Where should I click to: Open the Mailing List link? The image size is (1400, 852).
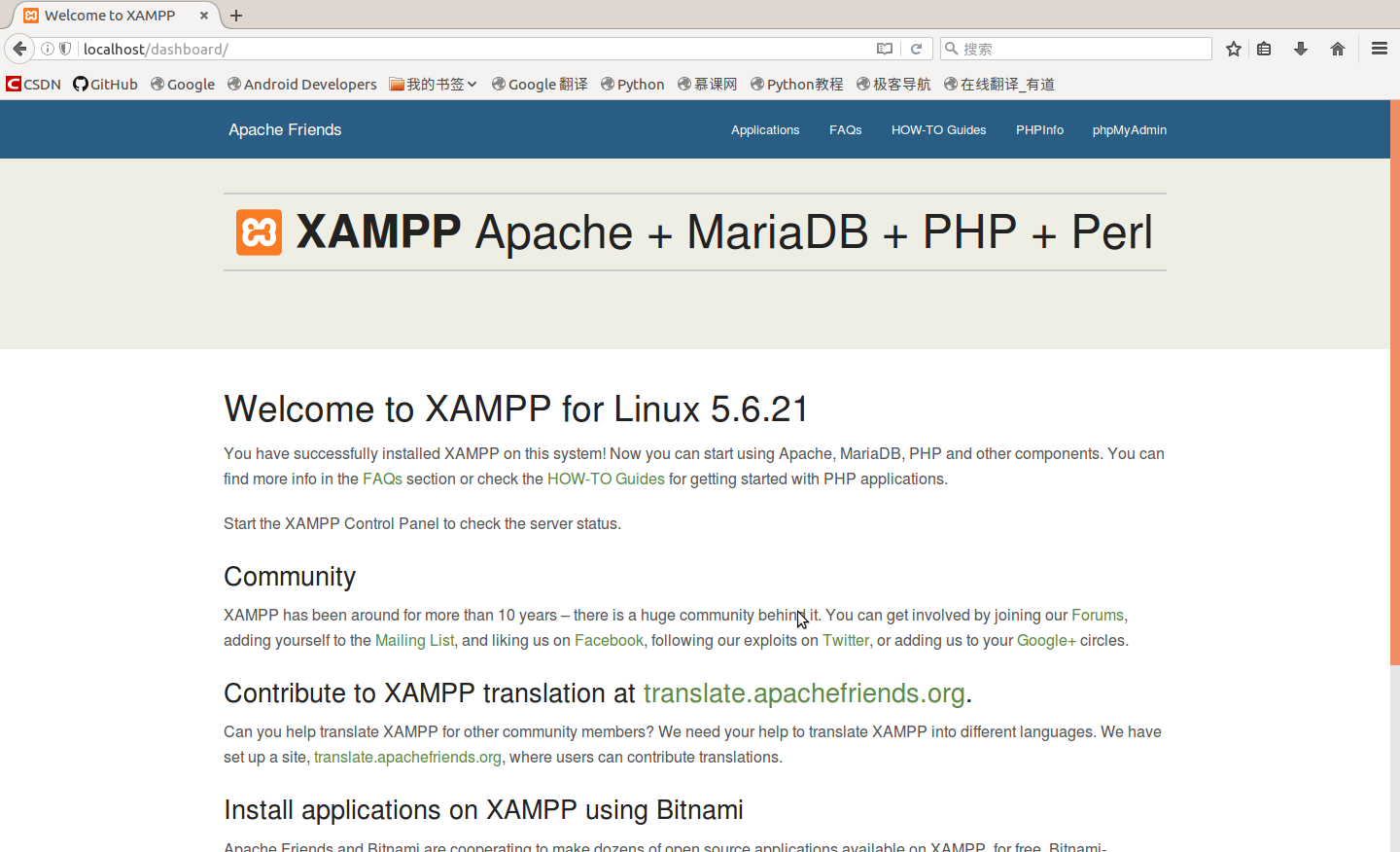pyautogui.click(x=414, y=640)
